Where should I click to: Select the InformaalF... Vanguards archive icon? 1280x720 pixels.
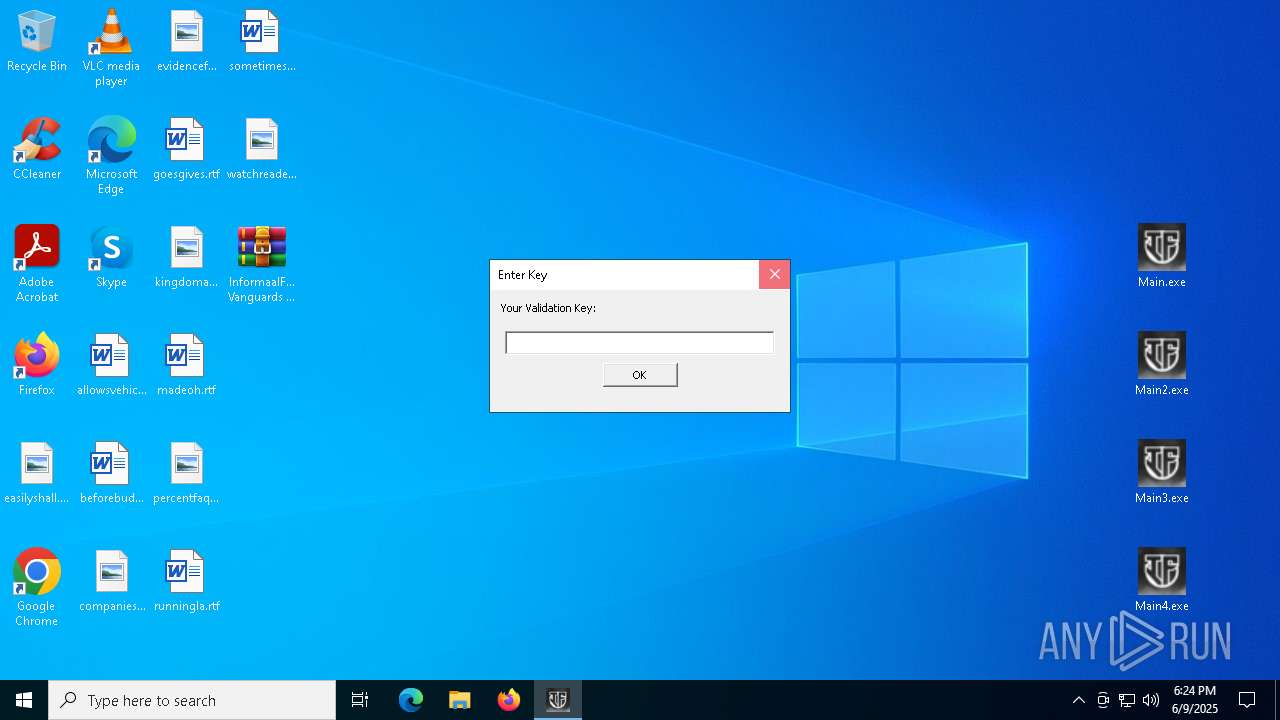pos(262,264)
